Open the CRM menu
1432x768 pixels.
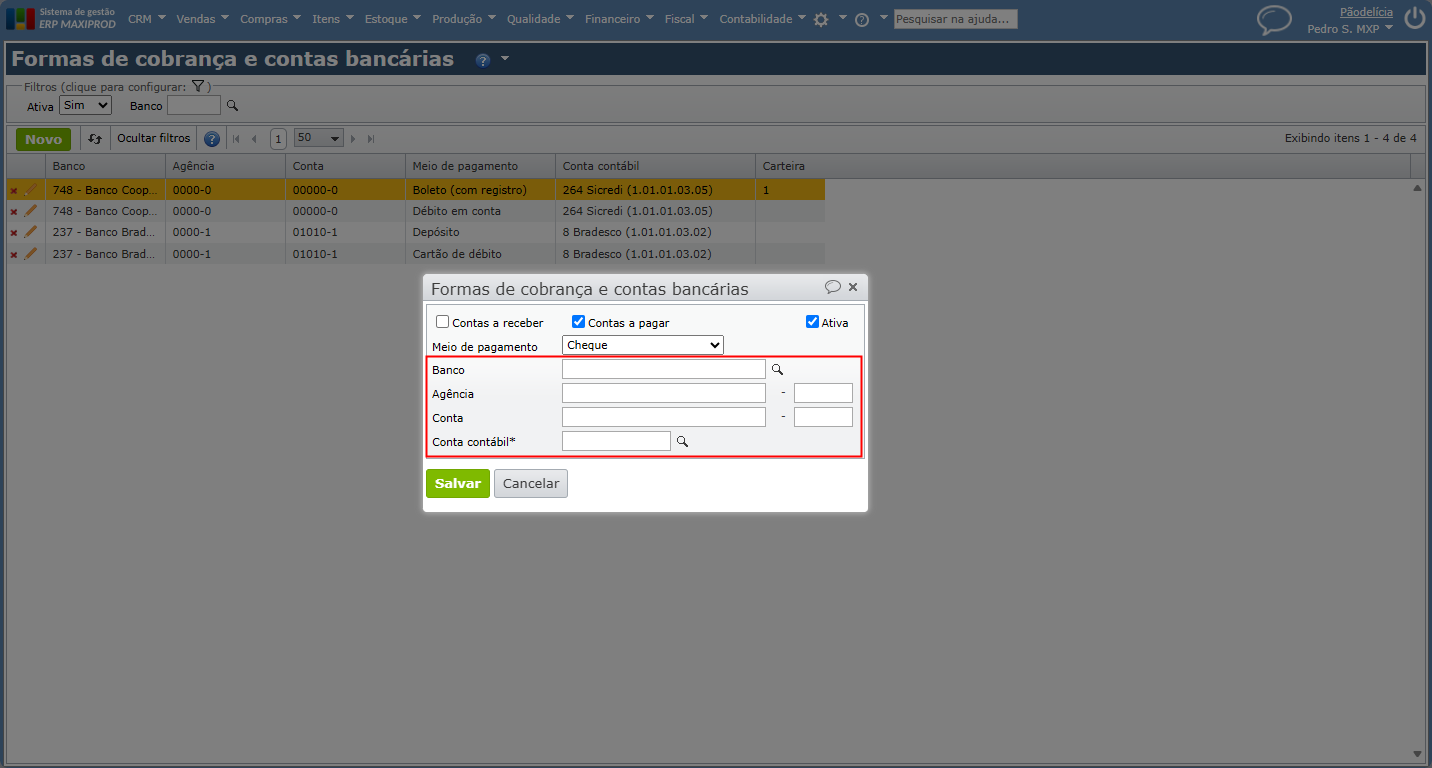(x=147, y=19)
